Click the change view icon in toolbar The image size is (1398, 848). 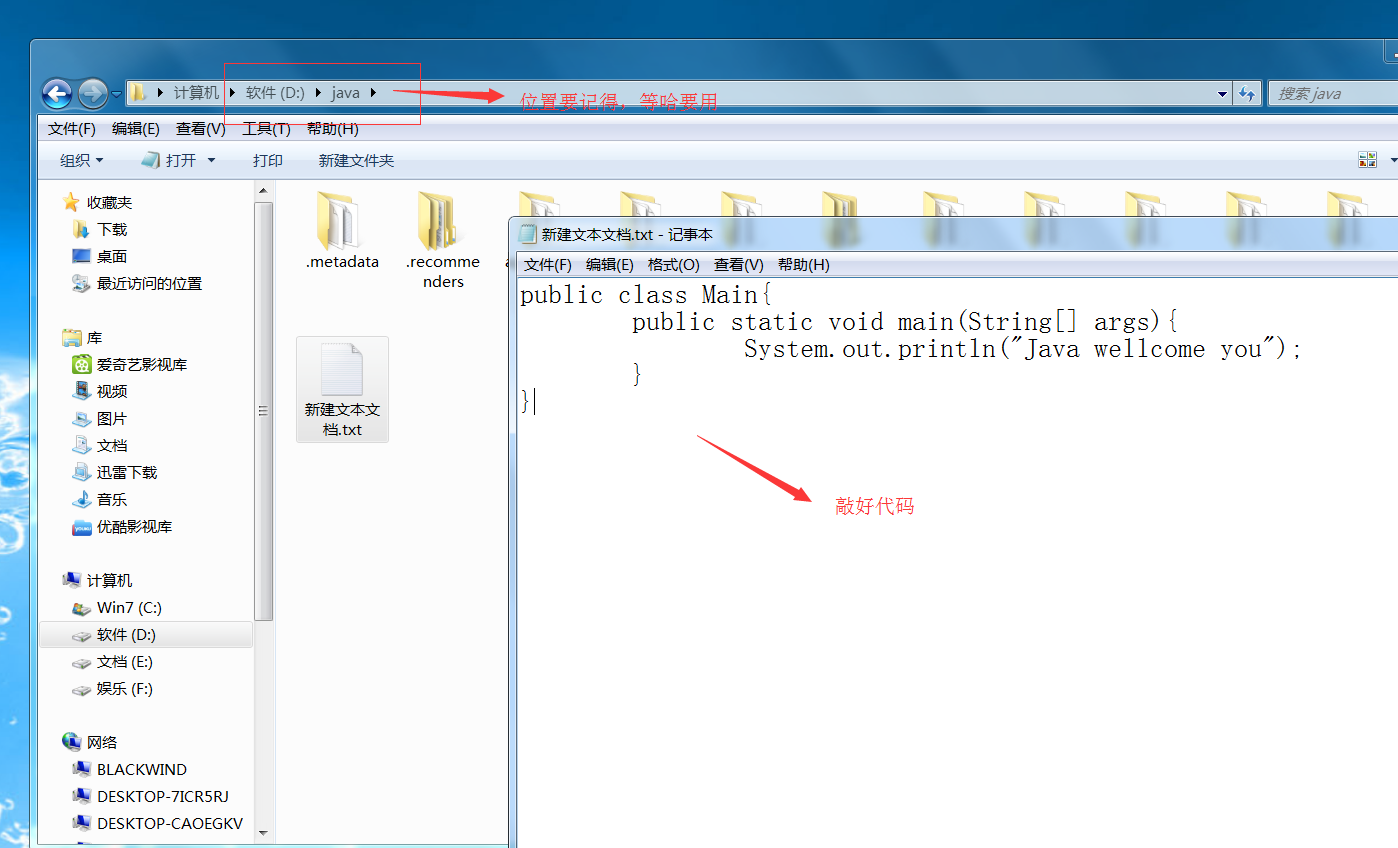click(x=1367, y=160)
